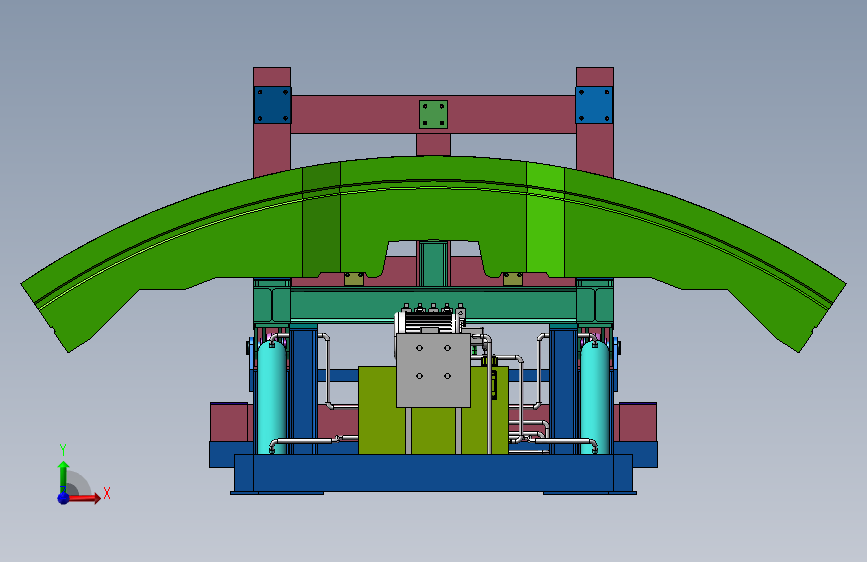Screen dimensions: 867x562
Task: Select the teal center vertical post
Action: pos(433,264)
